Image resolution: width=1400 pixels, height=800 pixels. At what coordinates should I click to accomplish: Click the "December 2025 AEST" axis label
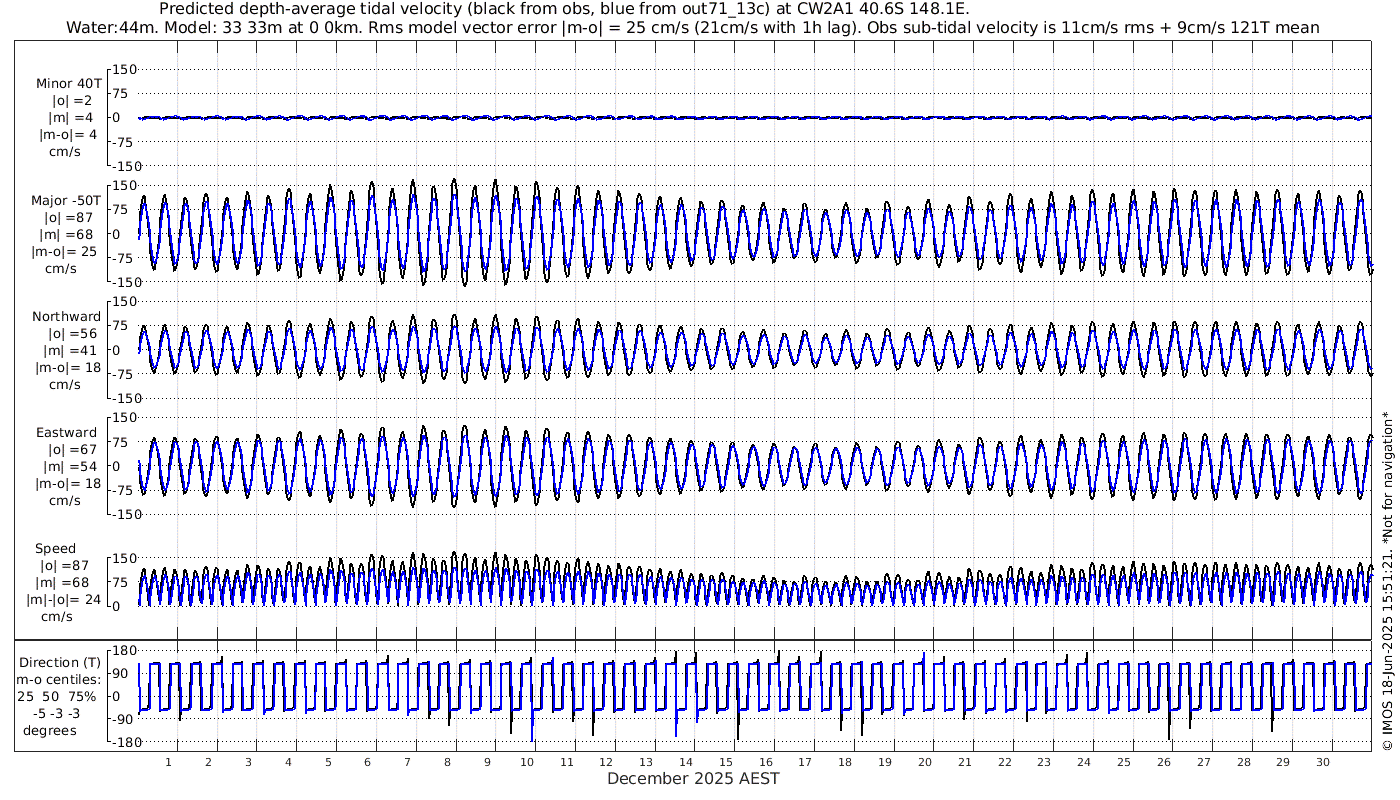tap(693, 778)
